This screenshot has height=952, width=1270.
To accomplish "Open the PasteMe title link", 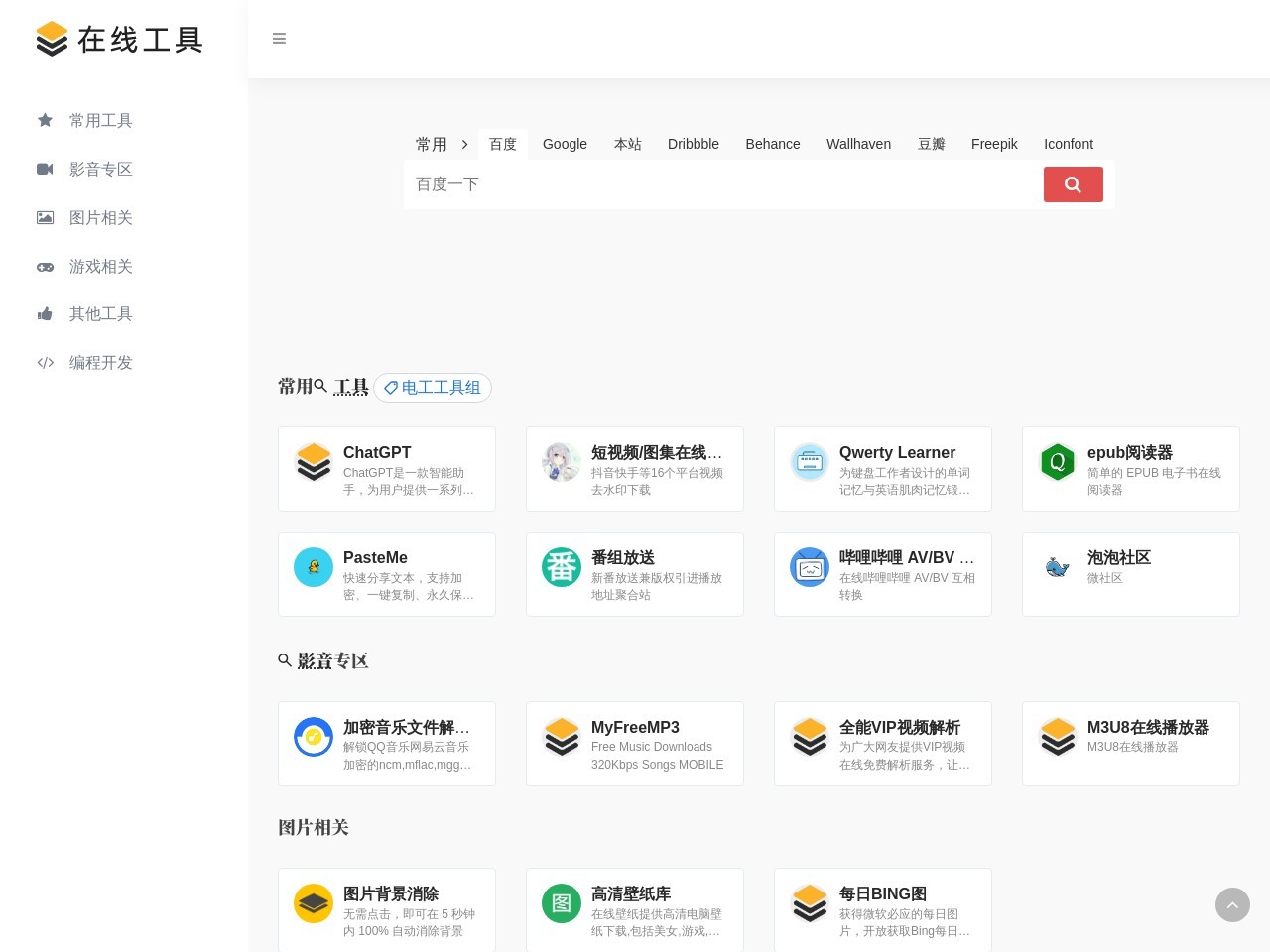I will 375,557.
